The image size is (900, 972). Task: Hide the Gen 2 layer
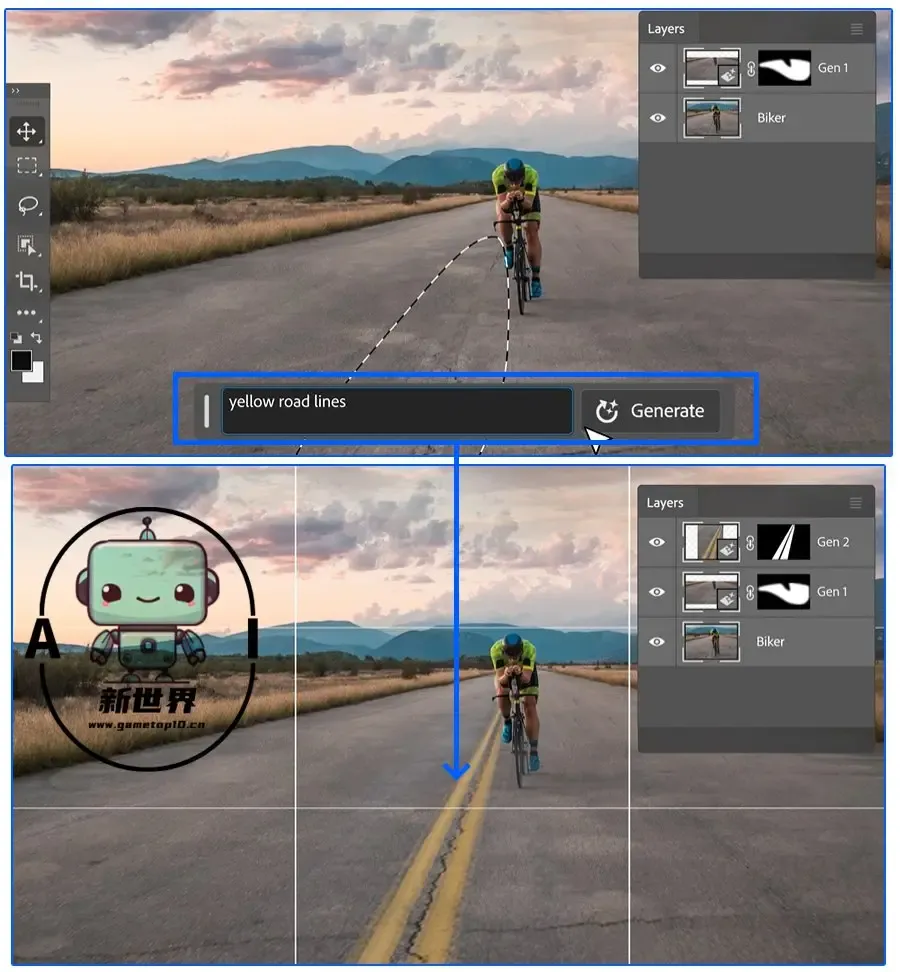coord(656,542)
